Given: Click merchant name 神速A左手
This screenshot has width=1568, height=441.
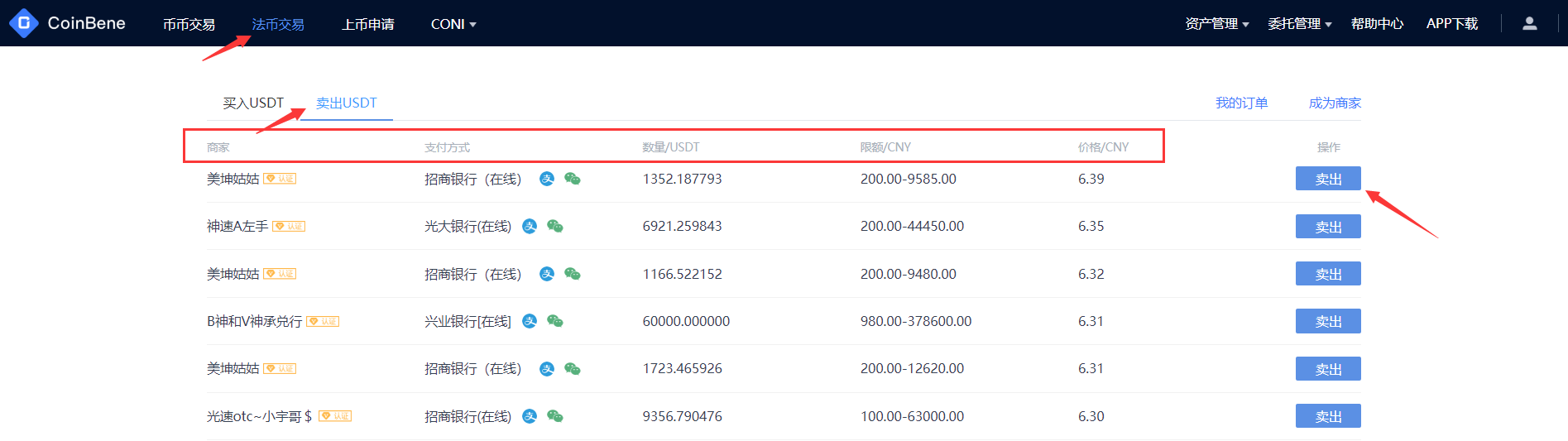Looking at the screenshot, I should point(237,226).
